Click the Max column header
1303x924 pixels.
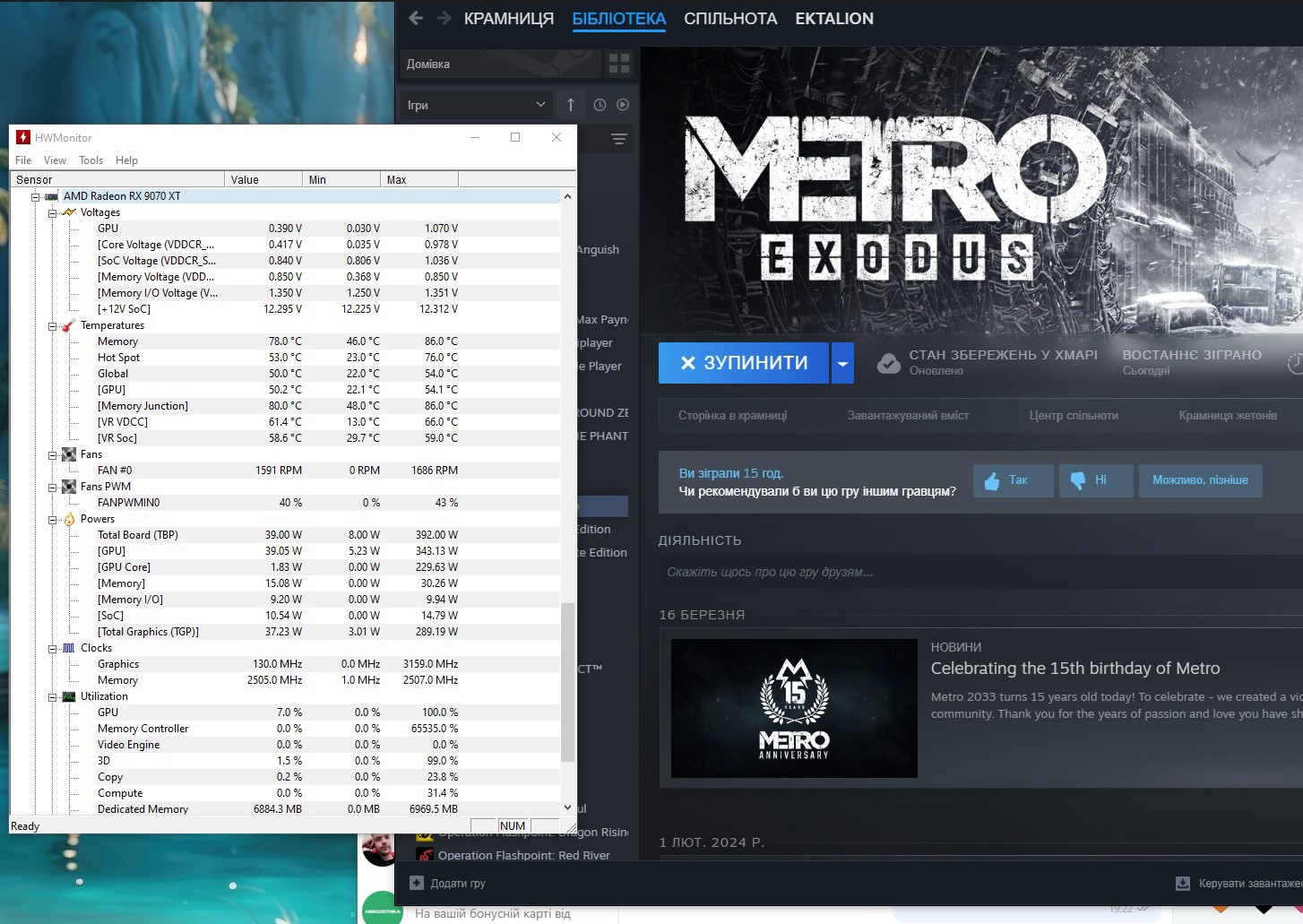coord(419,179)
